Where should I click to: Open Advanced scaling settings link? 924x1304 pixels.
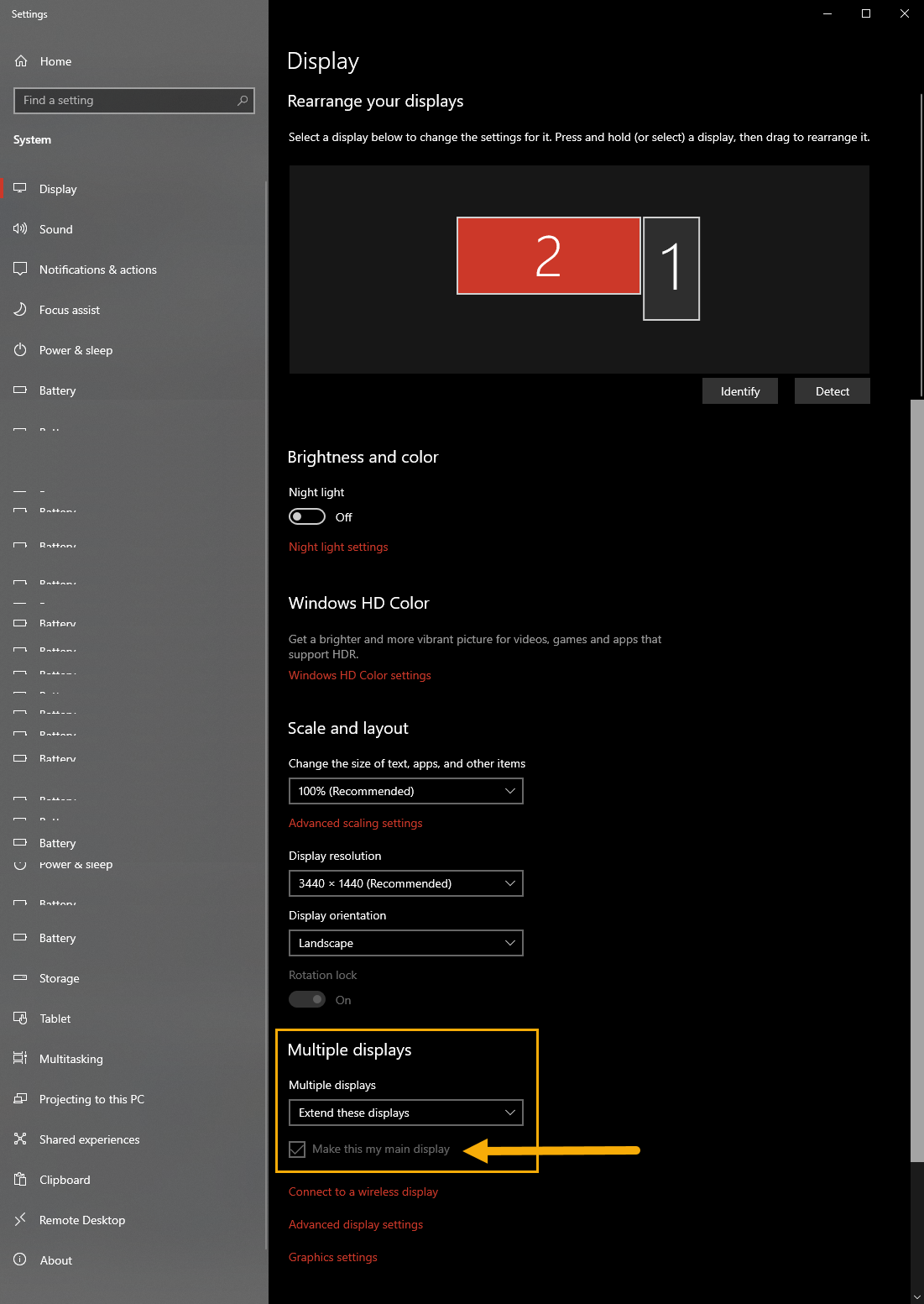[x=356, y=823]
